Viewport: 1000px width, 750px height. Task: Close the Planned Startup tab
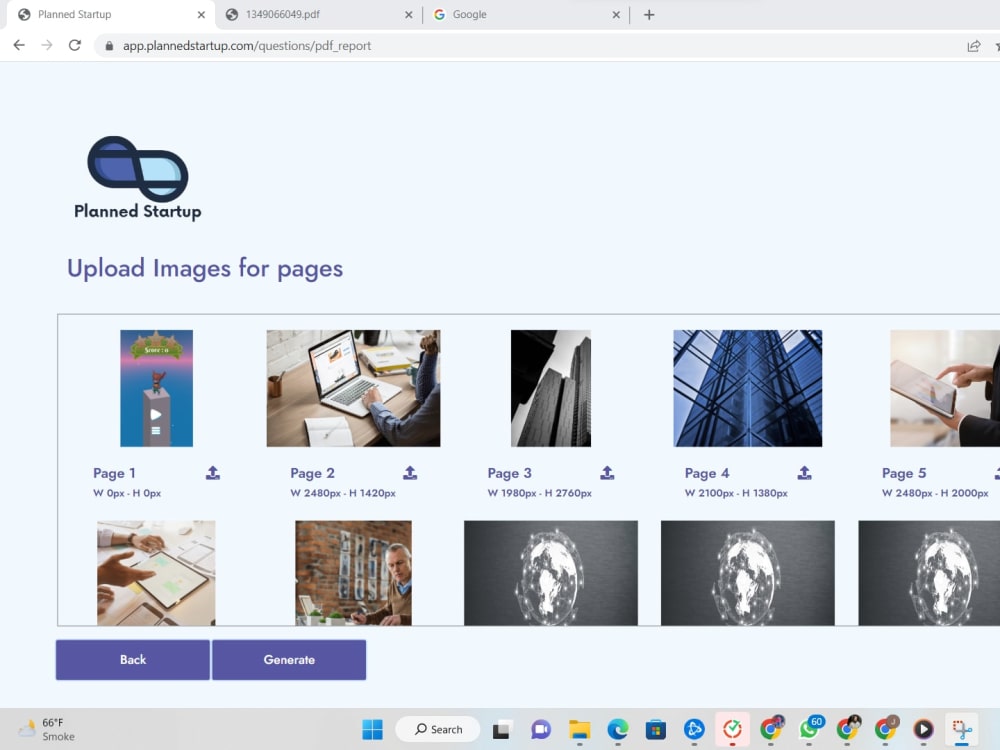202,15
